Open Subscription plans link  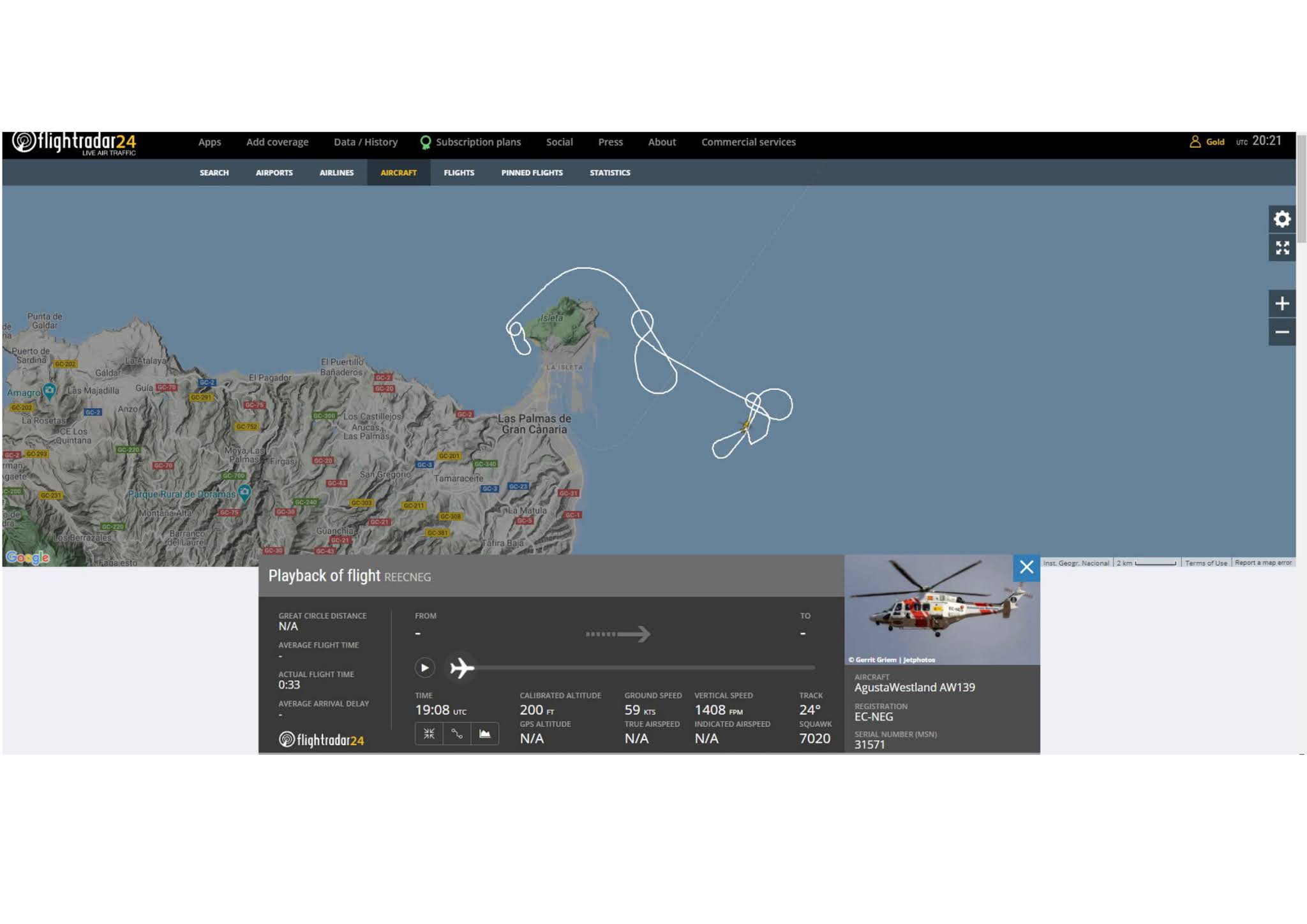[x=477, y=142]
